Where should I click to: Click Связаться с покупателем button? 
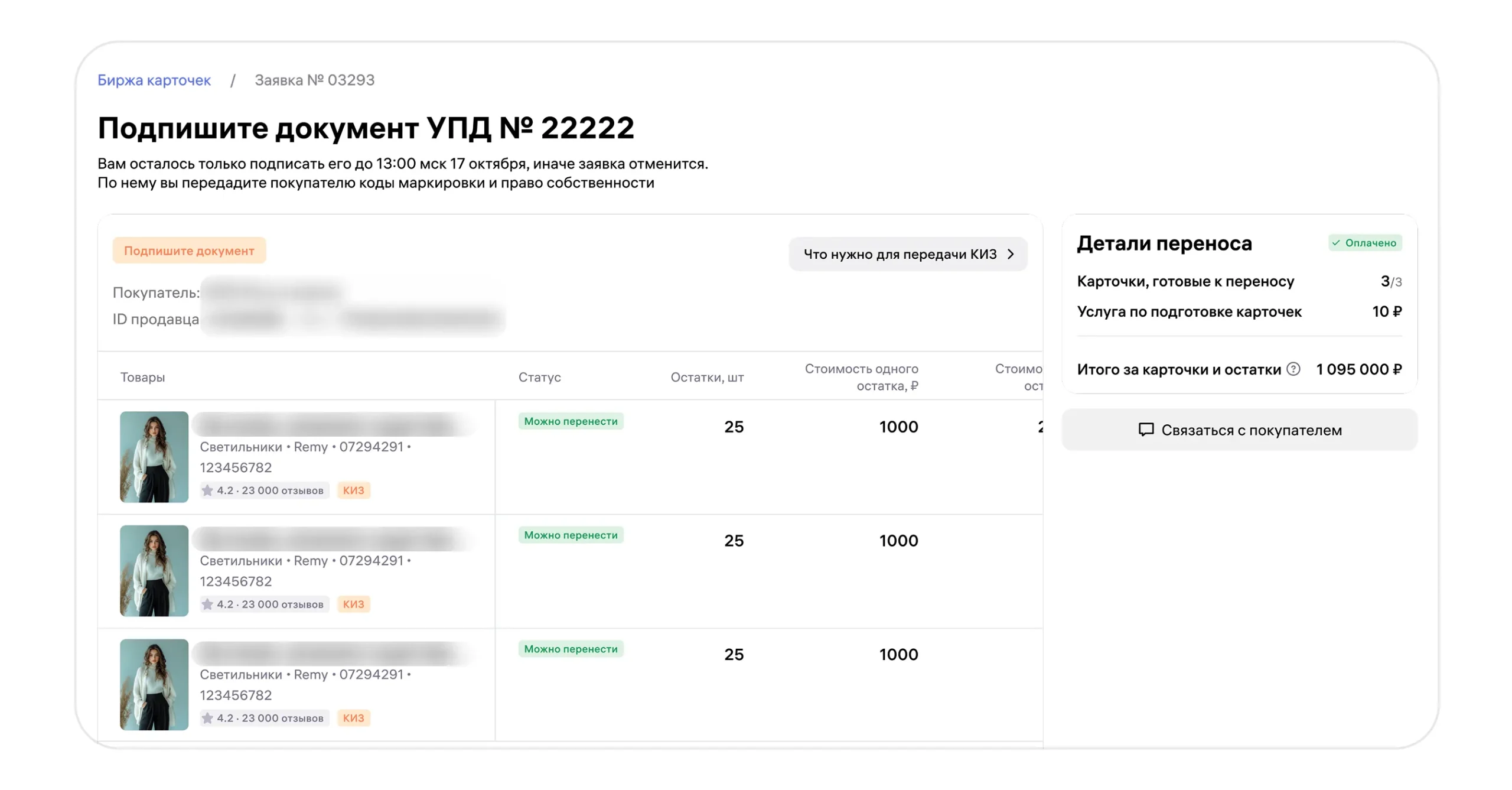1239,430
